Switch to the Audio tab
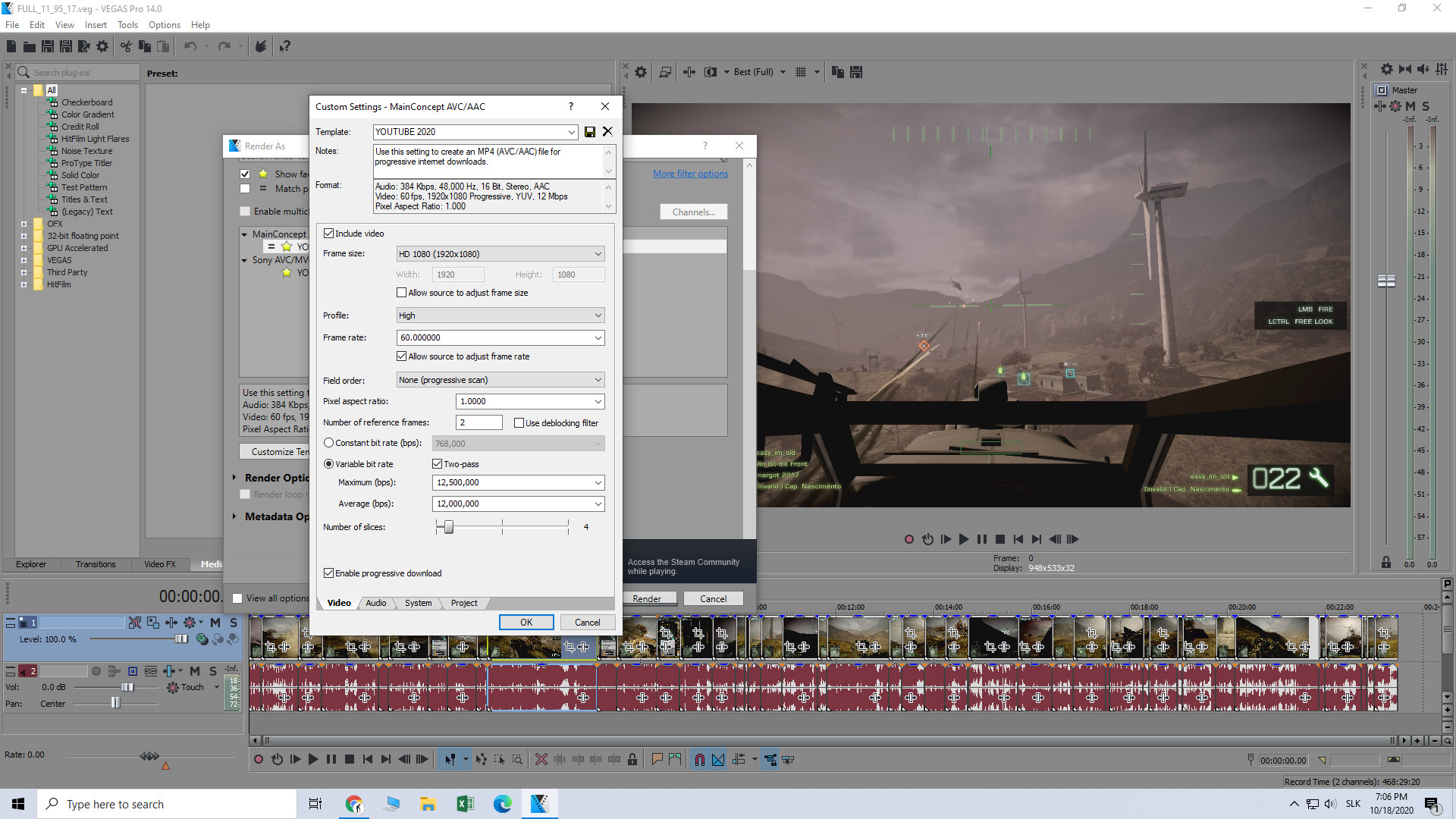This screenshot has width=1456, height=819. coord(376,603)
